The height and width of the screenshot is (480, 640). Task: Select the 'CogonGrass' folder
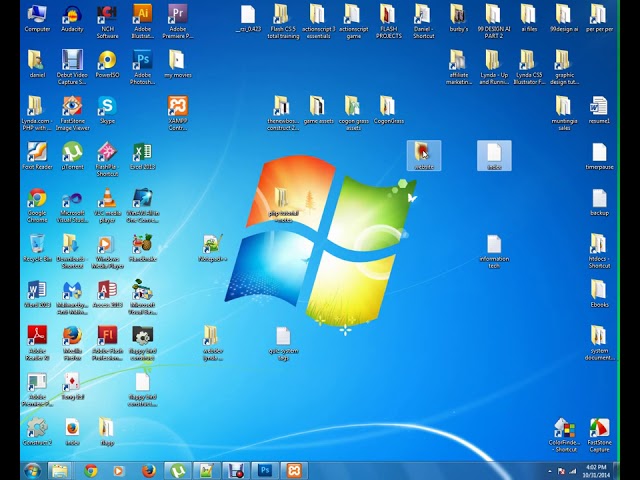[388, 110]
